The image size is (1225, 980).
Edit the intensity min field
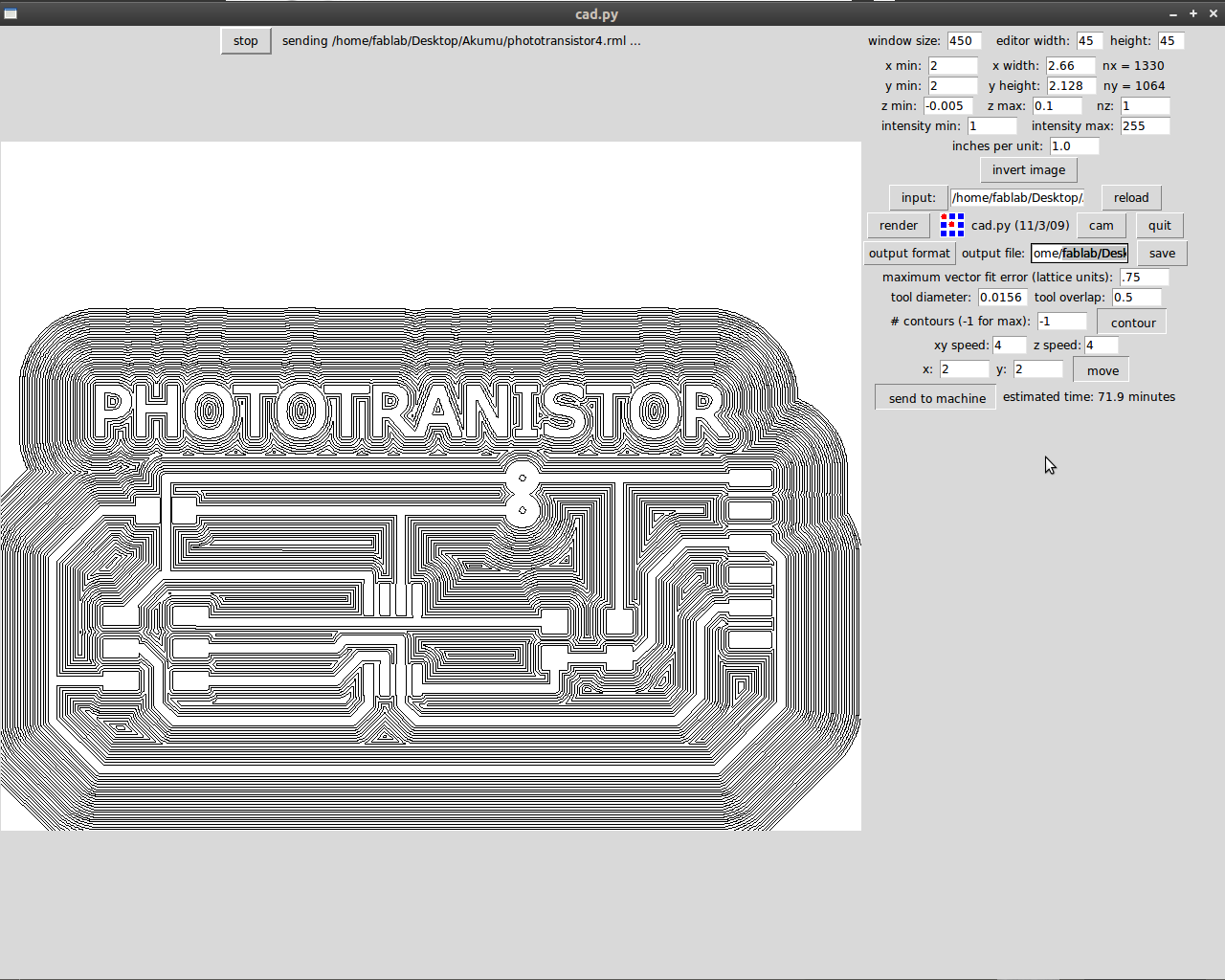pos(992,126)
